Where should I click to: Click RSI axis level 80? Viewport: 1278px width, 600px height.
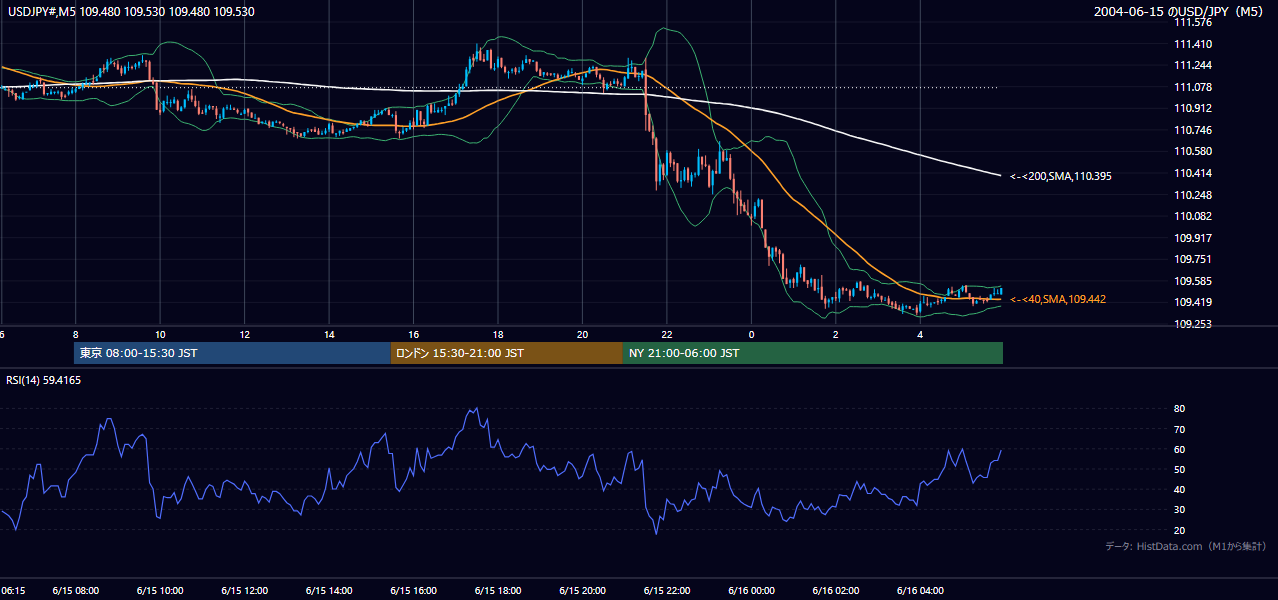[1179, 409]
